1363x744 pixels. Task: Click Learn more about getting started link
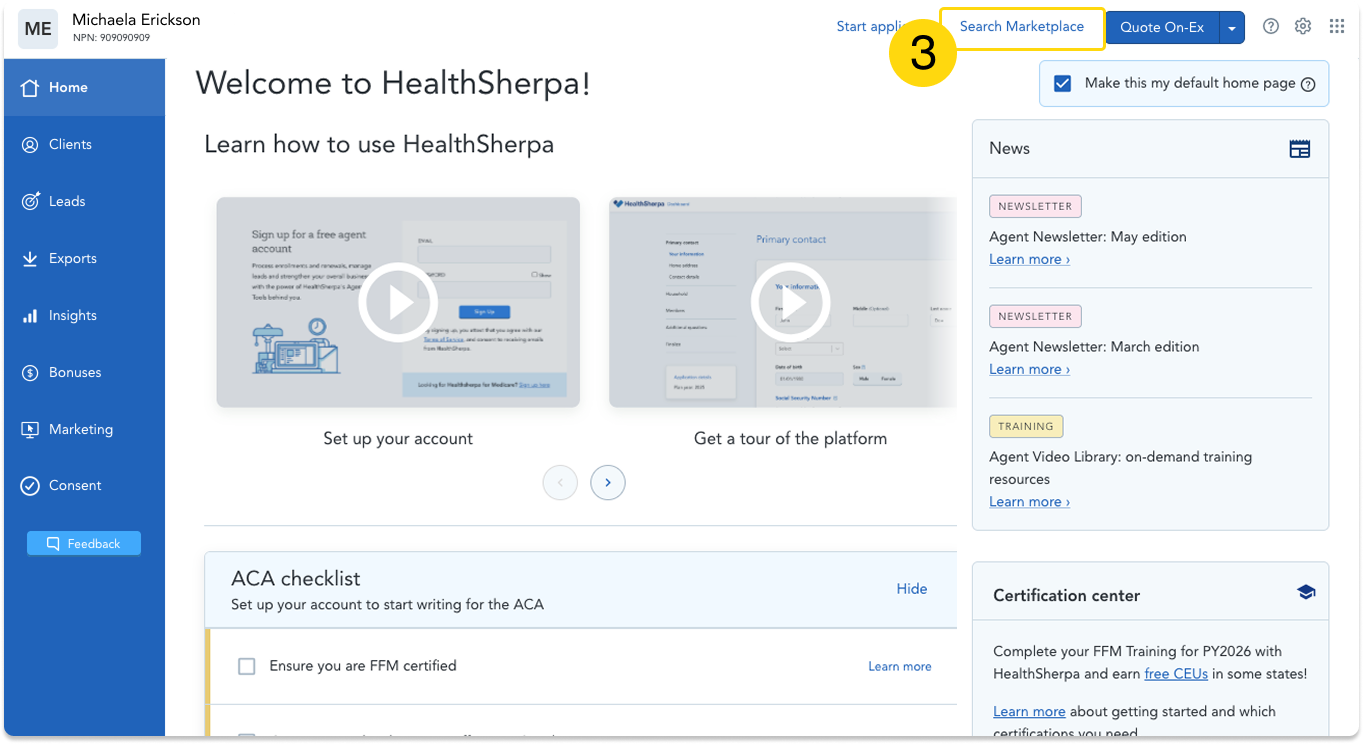(1029, 712)
